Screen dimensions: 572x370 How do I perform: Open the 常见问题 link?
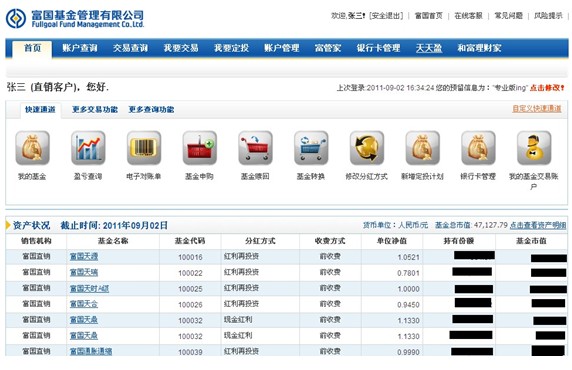509,16
